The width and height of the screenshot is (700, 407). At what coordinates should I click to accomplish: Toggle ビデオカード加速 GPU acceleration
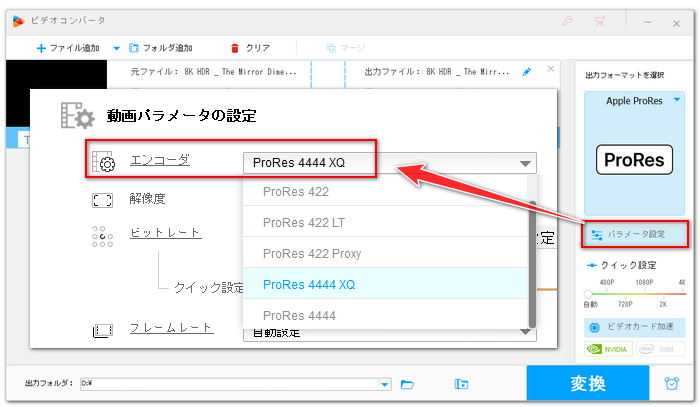636,327
